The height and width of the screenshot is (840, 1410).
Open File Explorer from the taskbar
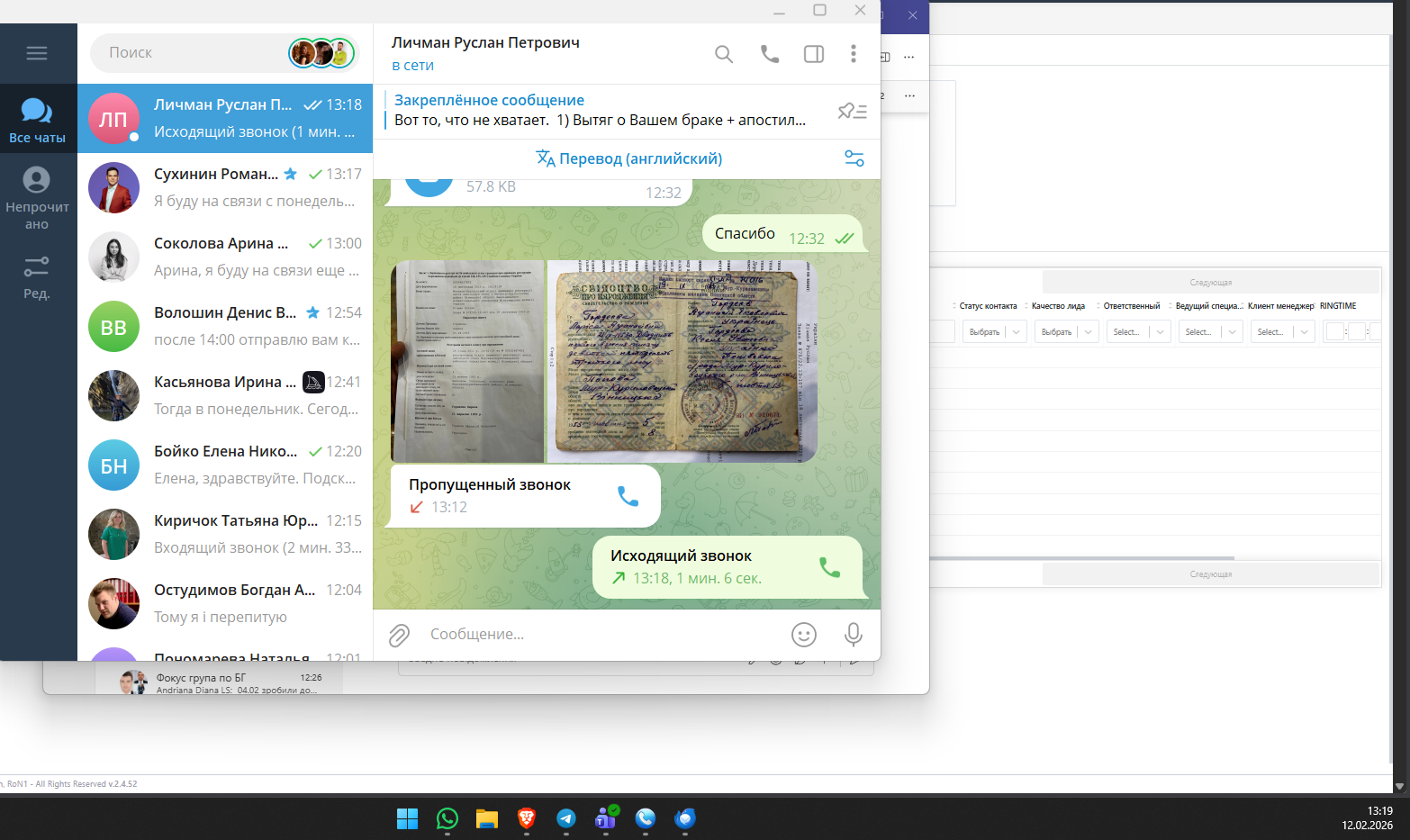487,818
